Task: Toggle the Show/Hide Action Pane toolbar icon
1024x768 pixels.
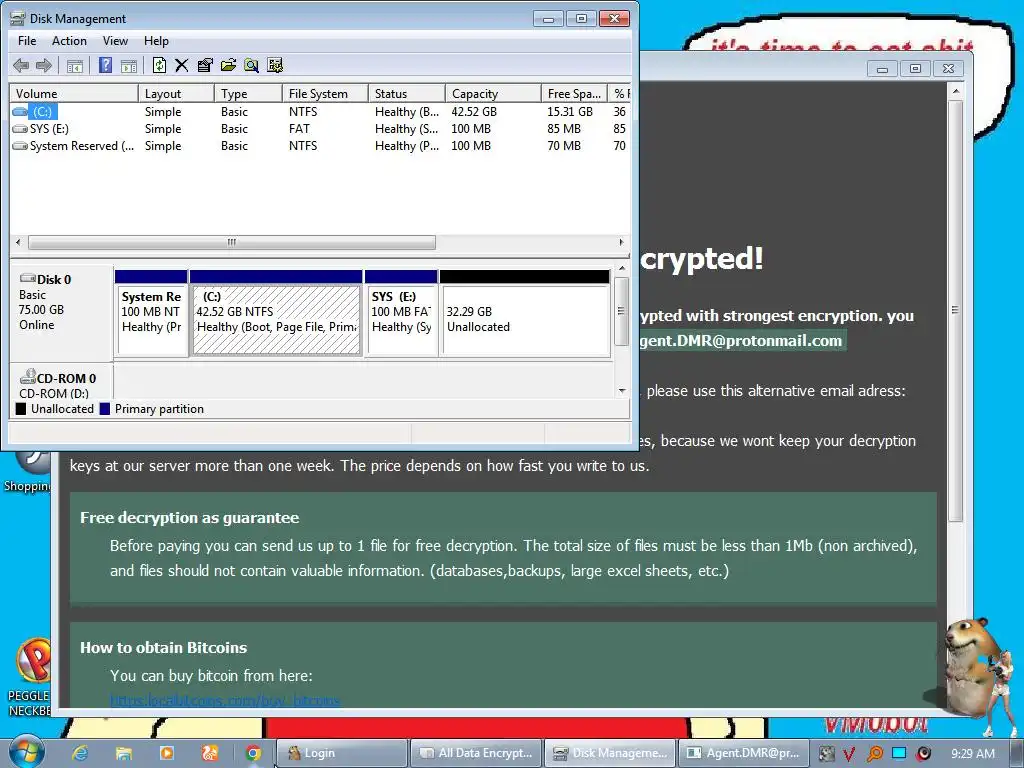Action: point(129,65)
